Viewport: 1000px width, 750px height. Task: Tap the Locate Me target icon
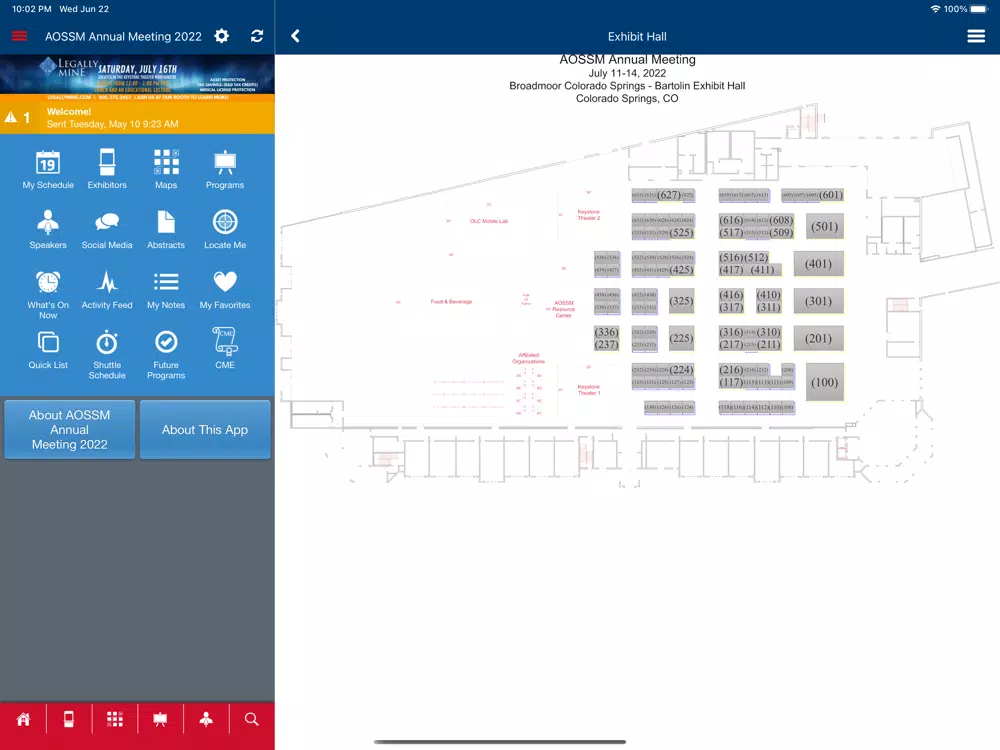225,222
